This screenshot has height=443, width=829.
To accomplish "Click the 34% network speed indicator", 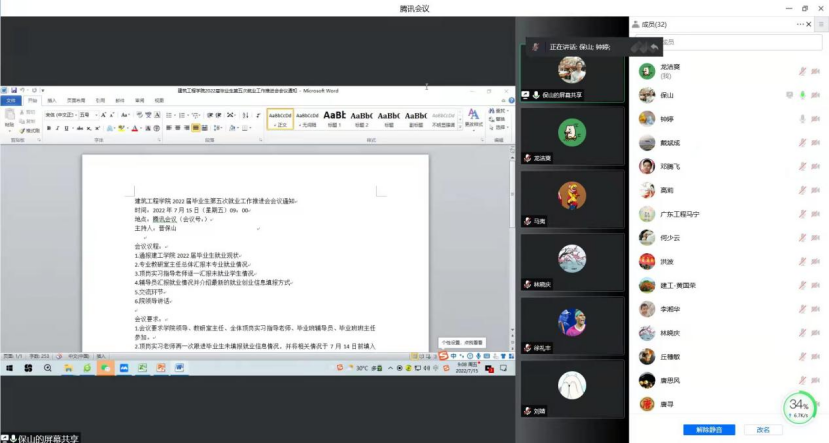I will point(798,408).
